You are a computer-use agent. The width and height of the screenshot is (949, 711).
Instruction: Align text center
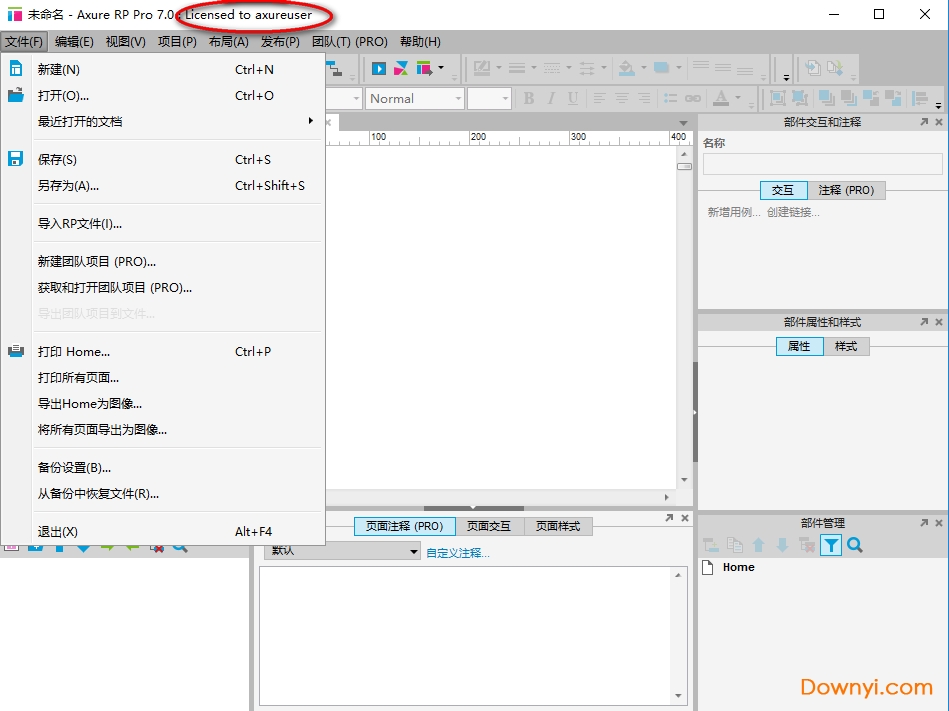[x=622, y=98]
